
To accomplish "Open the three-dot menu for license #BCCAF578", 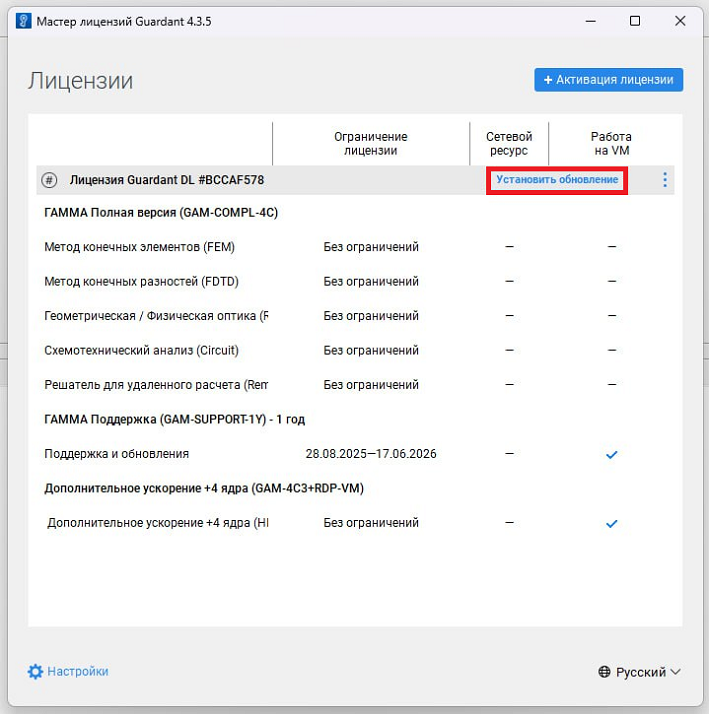I will pyautogui.click(x=665, y=180).
